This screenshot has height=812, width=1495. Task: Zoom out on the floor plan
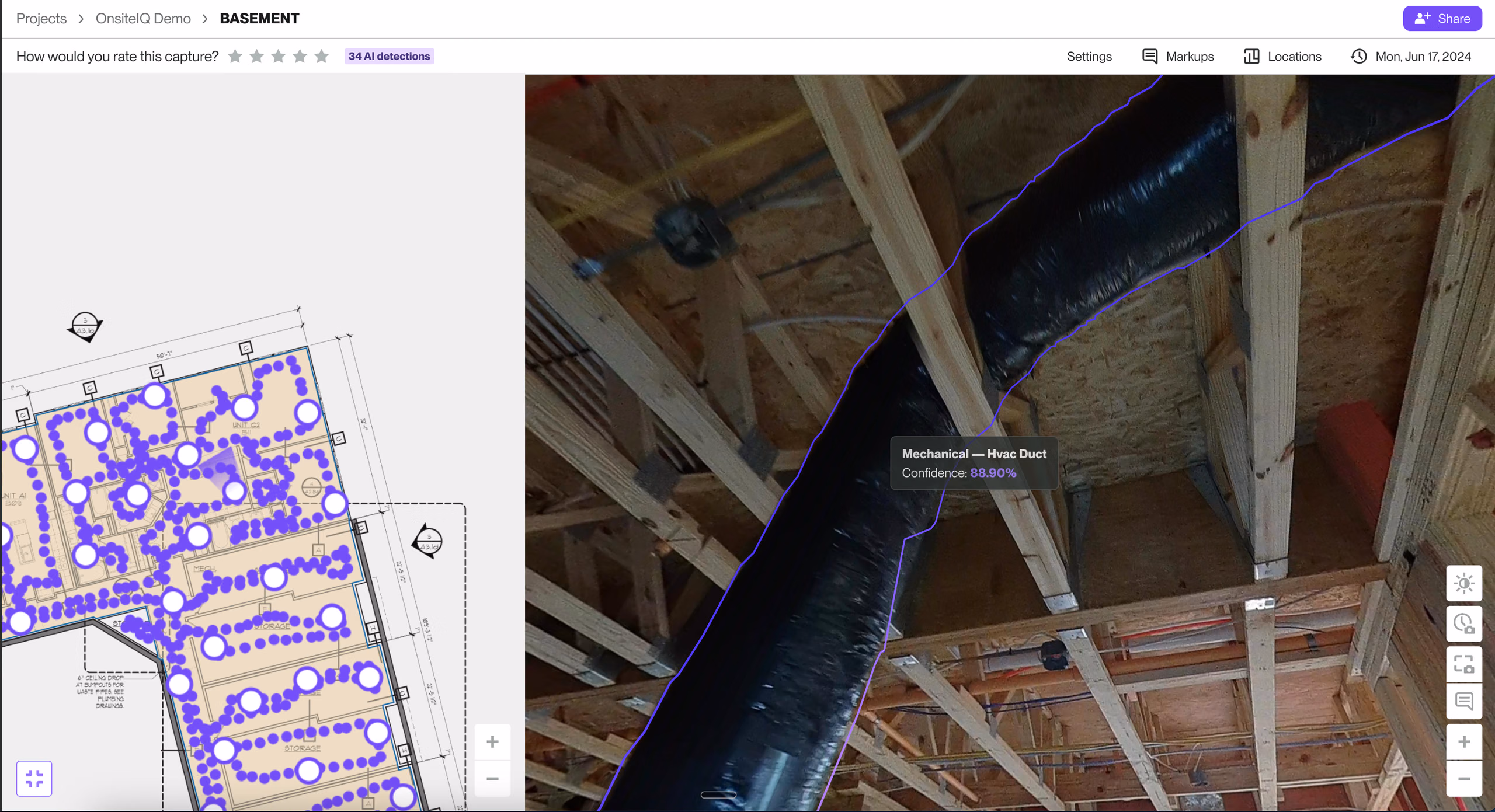coord(492,779)
